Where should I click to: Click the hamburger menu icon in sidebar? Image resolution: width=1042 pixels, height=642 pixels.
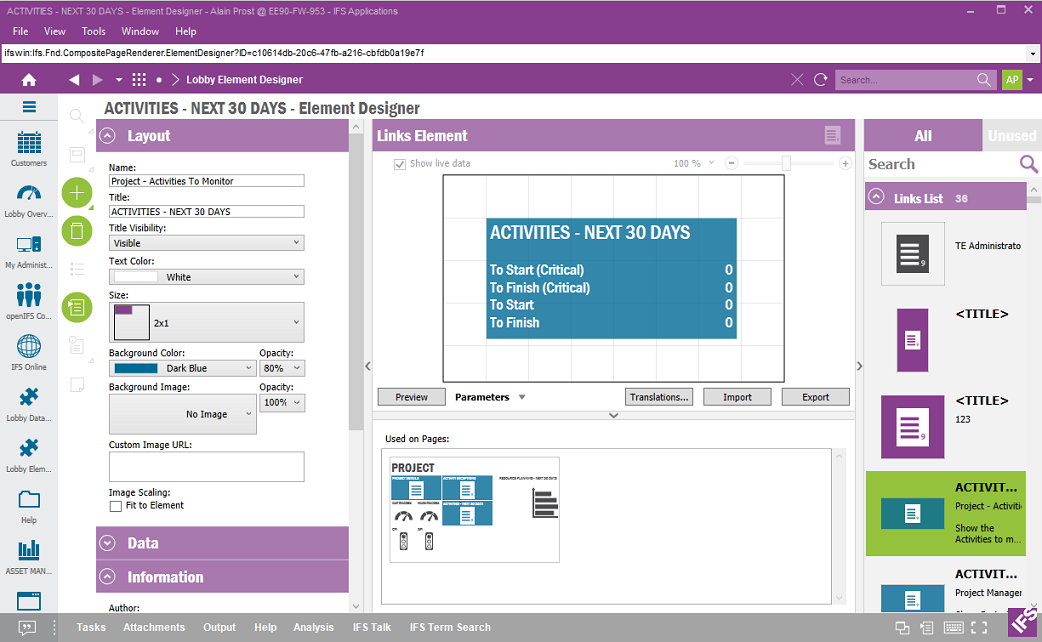pyautogui.click(x=28, y=107)
